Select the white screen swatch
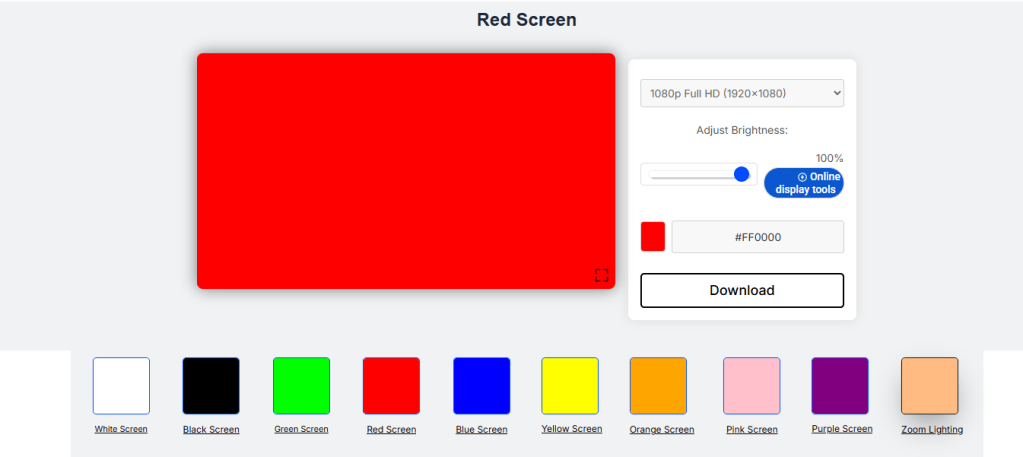Screen dimensions: 1023x457 [x=121, y=386]
